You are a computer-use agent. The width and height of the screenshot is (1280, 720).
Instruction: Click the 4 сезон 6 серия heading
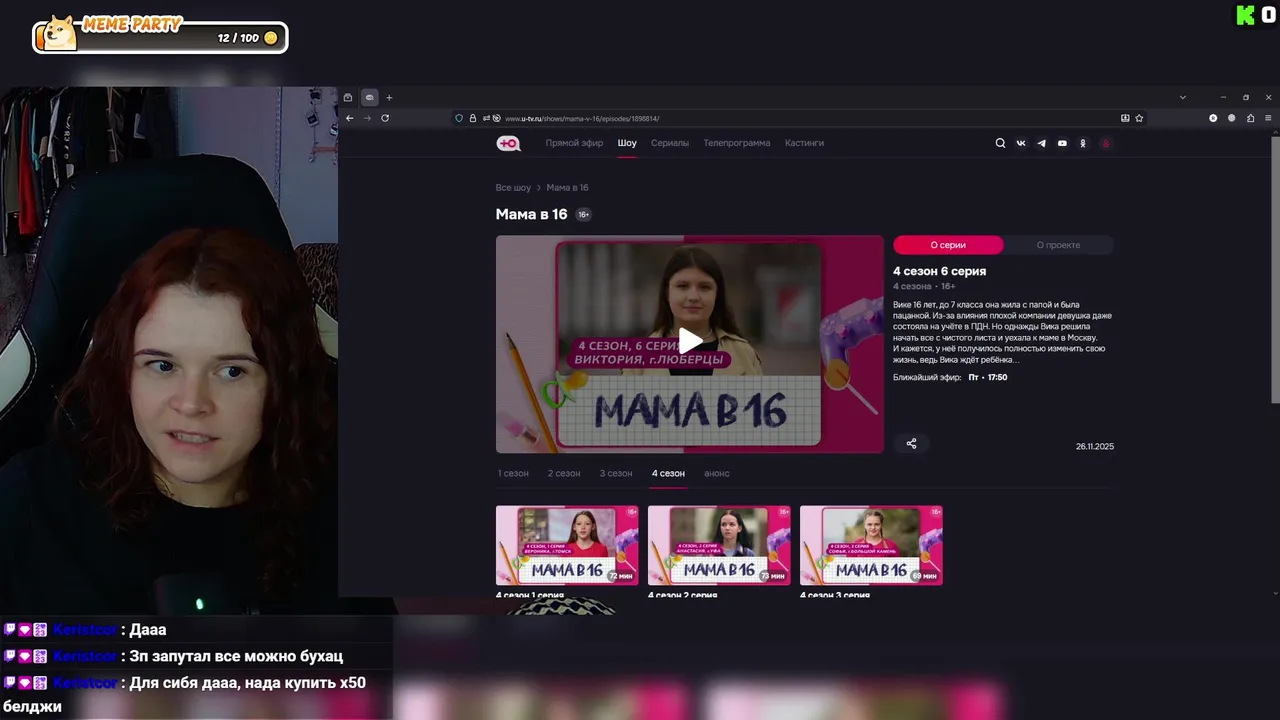coord(939,271)
